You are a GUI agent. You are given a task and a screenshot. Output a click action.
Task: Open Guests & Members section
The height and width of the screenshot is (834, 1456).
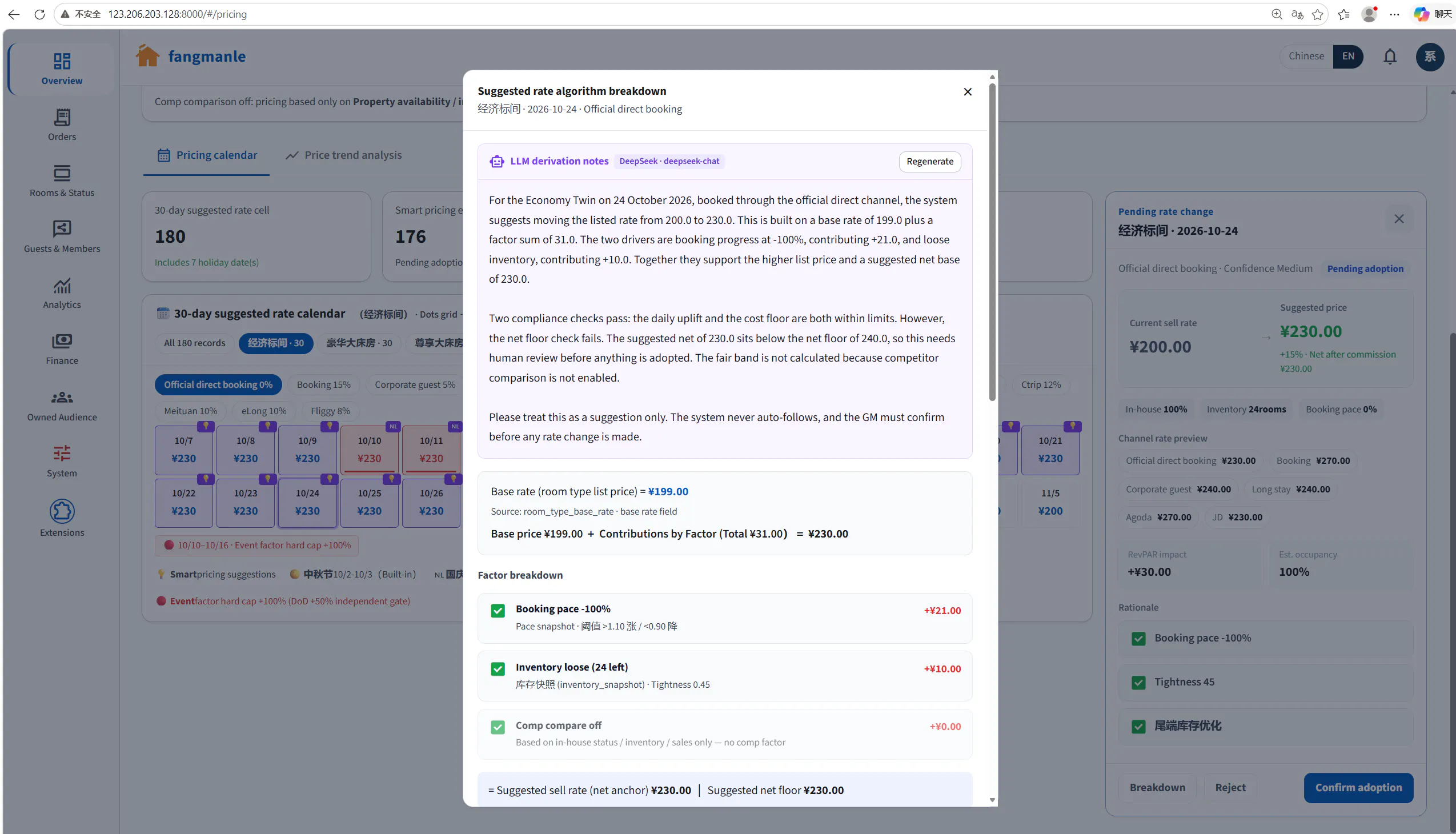point(61,237)
